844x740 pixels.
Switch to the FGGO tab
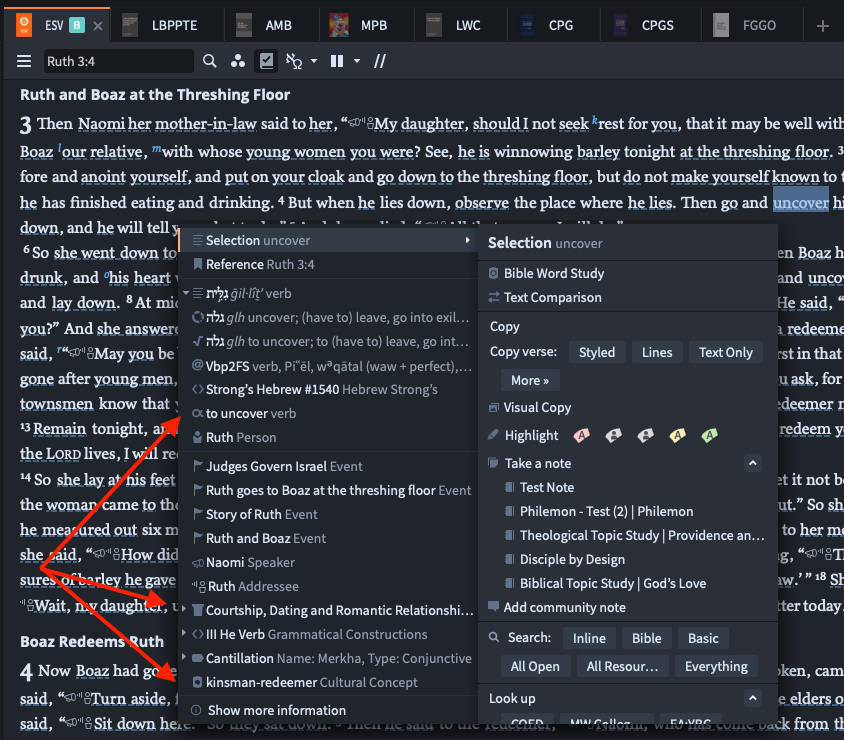[x=759, y=25]
